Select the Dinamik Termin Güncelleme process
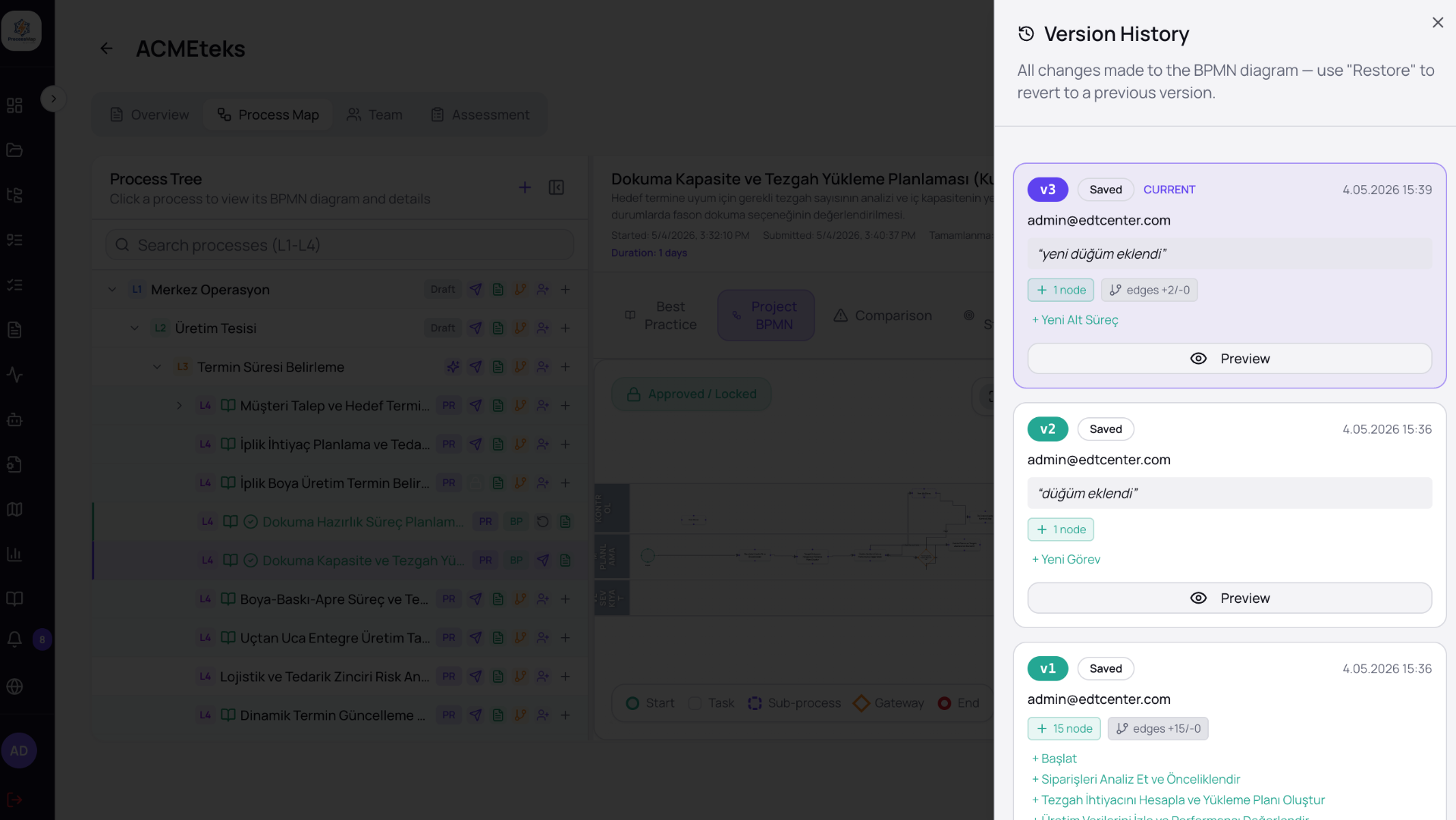This screenshot has width=1456, height=820. [333, 715]
